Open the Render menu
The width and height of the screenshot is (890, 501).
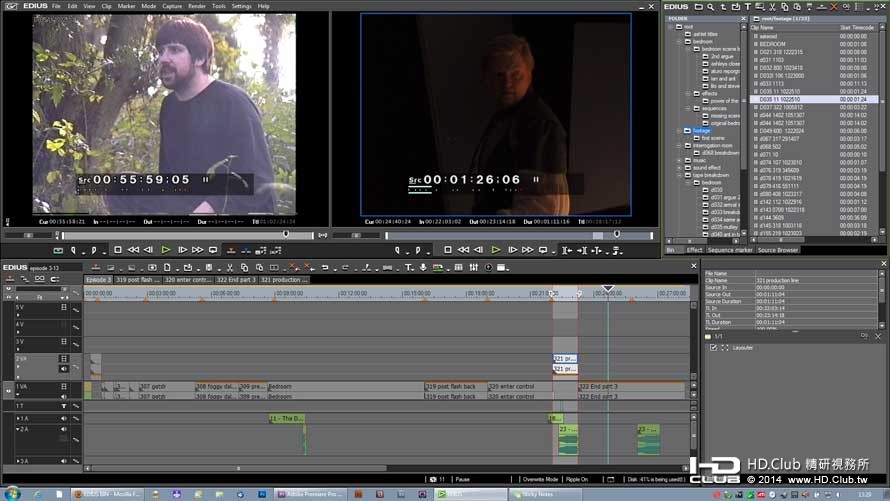pos(197,6)
